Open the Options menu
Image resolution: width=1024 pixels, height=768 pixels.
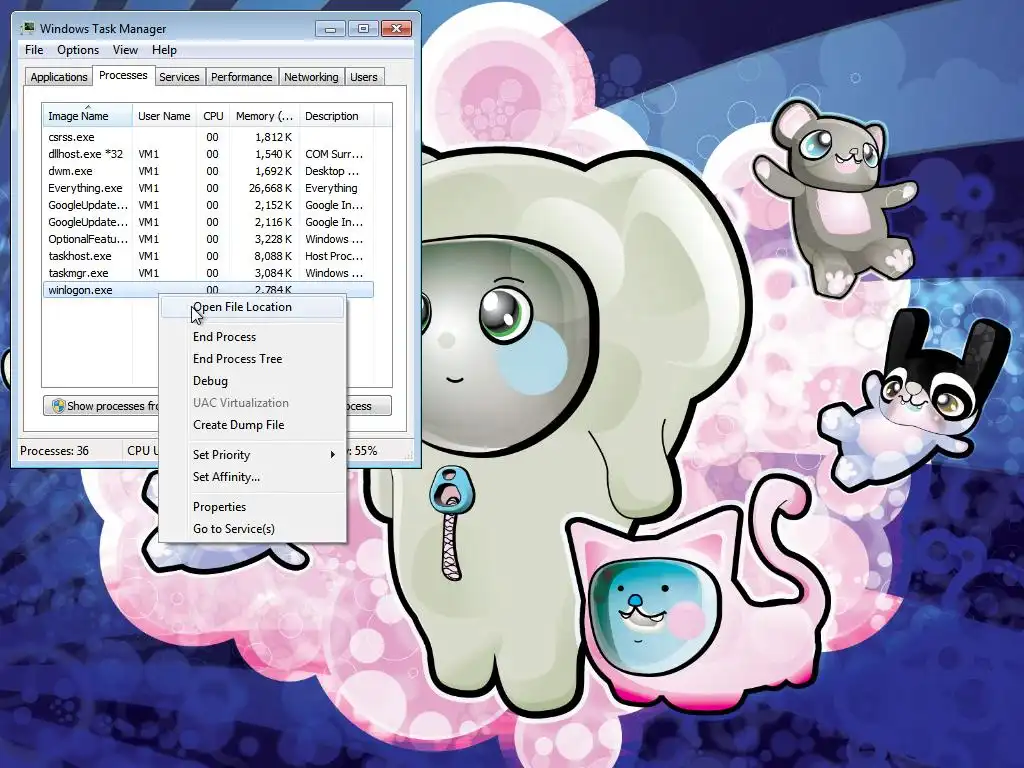(x=78, y=50)
